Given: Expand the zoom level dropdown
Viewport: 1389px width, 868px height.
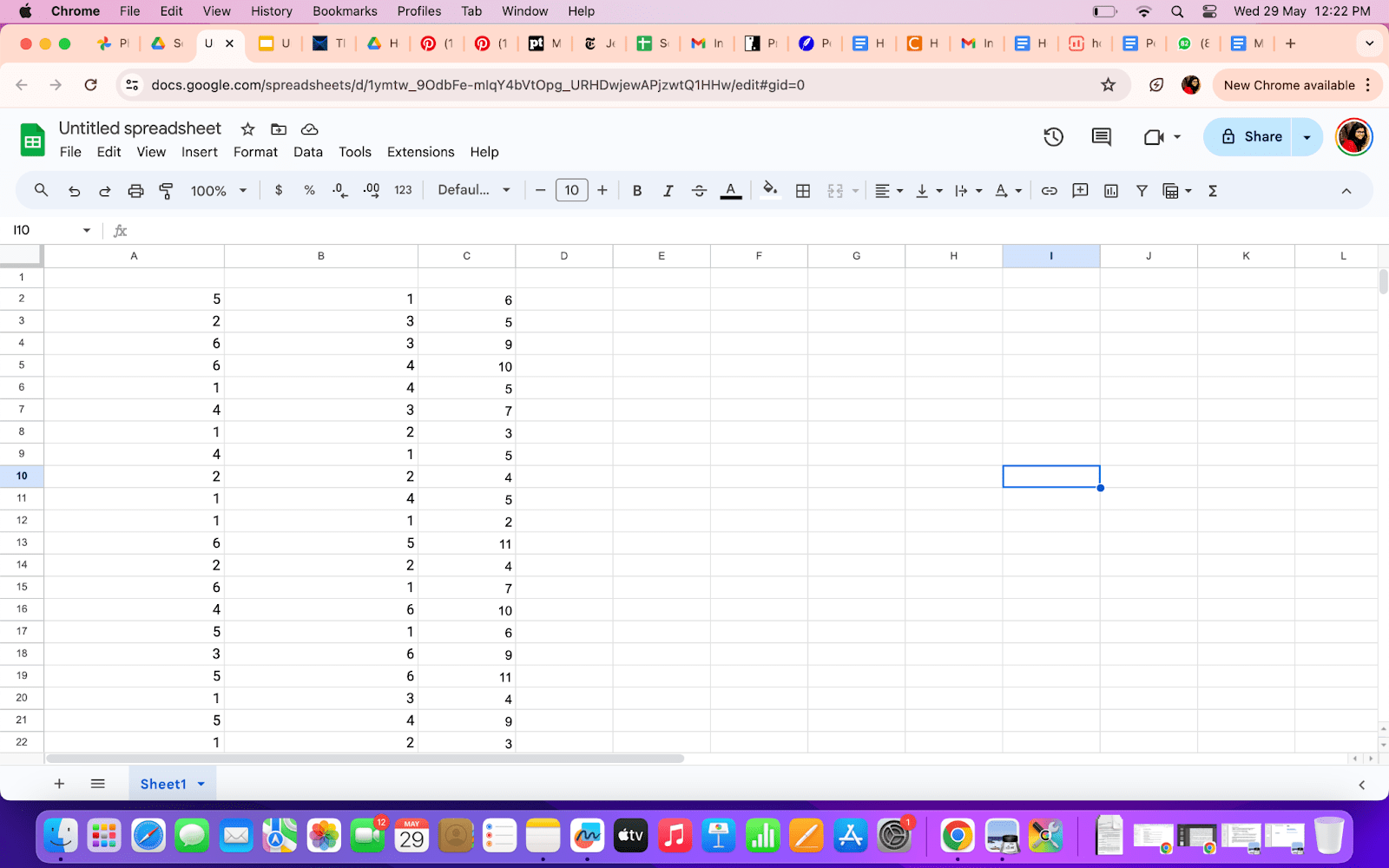Looking at the screenshot, I should click(x=243, y=190).
